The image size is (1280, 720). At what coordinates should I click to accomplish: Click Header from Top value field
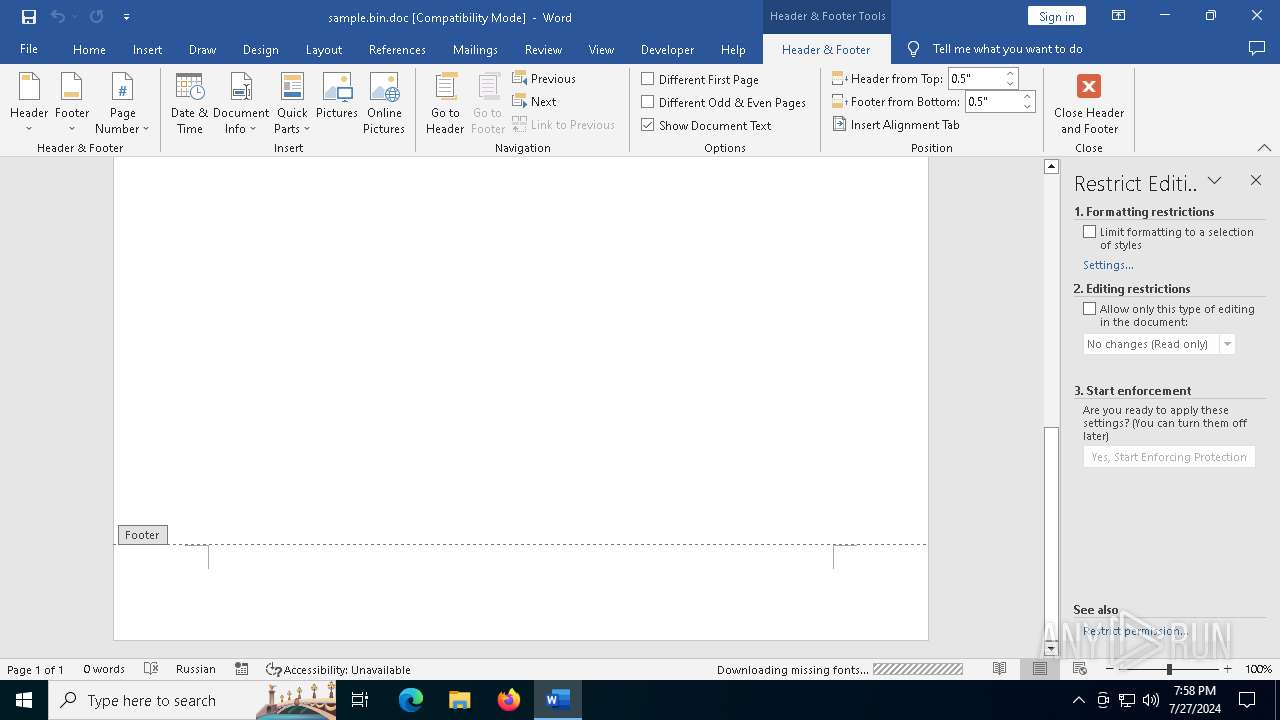pos(975,78)
